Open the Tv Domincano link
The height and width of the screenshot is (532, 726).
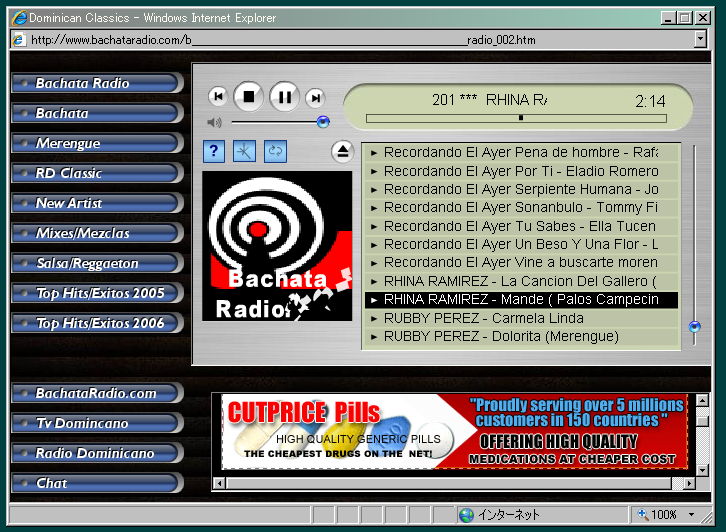pos(96,423)
